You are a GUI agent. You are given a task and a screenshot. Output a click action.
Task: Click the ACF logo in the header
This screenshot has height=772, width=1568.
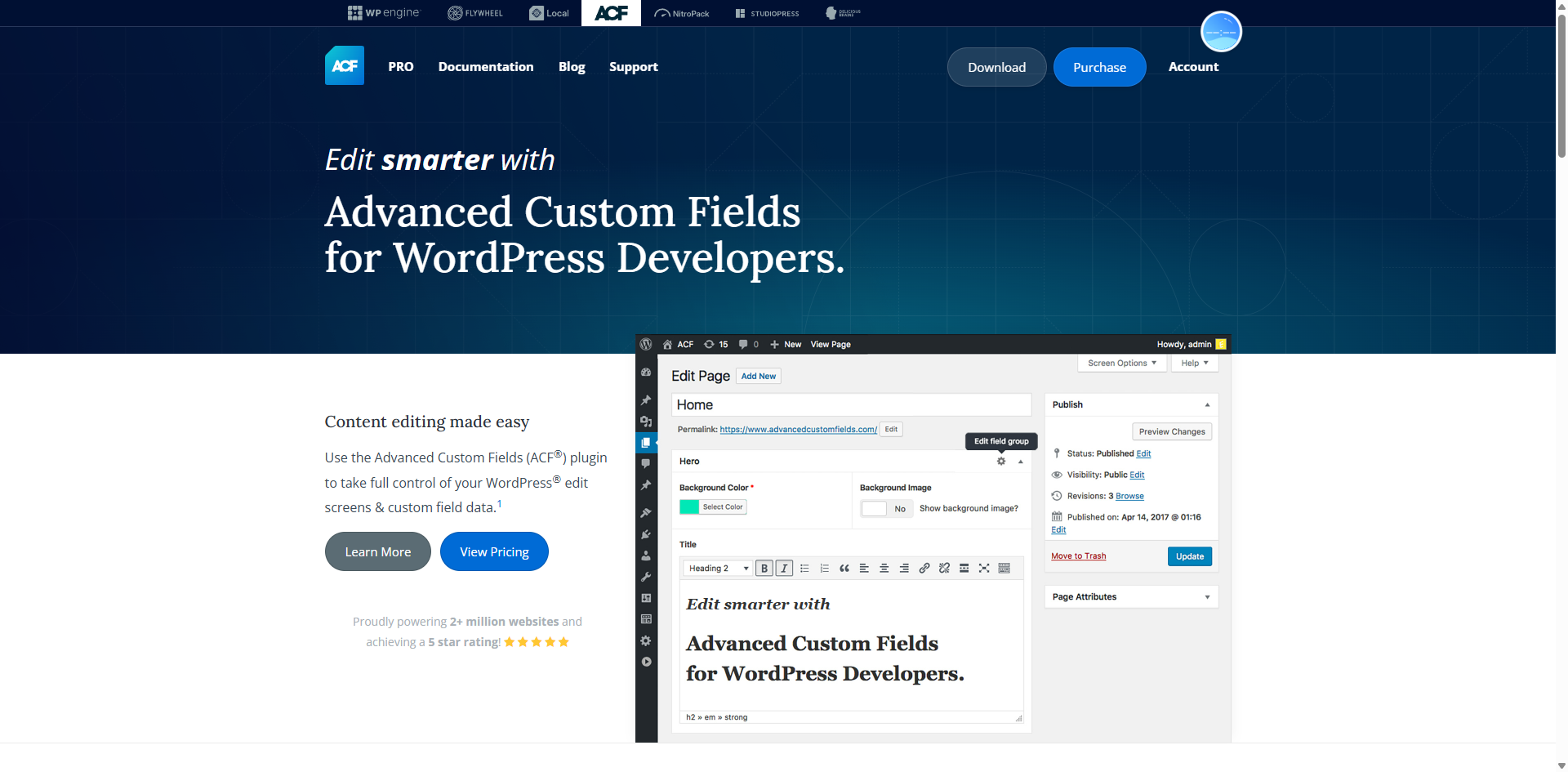pyautogui.click(x=344, y=65)
